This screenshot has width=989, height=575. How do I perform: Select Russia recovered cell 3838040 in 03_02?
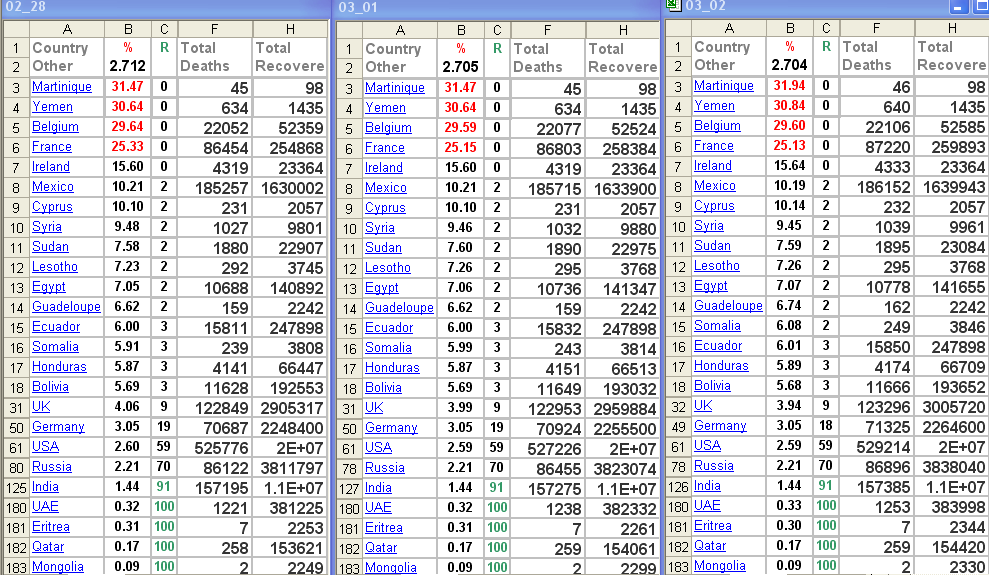[953, 467]
